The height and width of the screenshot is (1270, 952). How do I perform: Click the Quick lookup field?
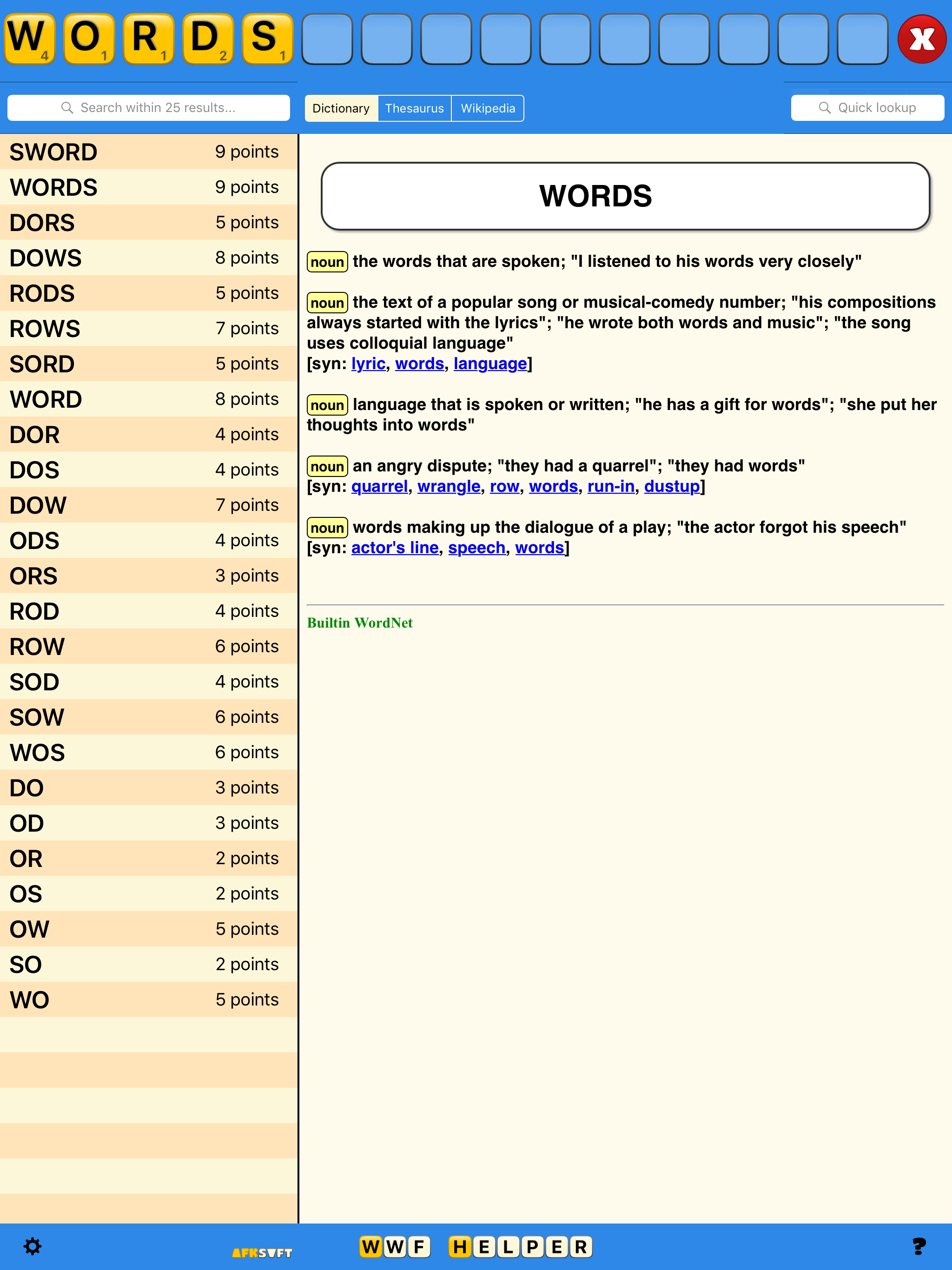(867, 108)
